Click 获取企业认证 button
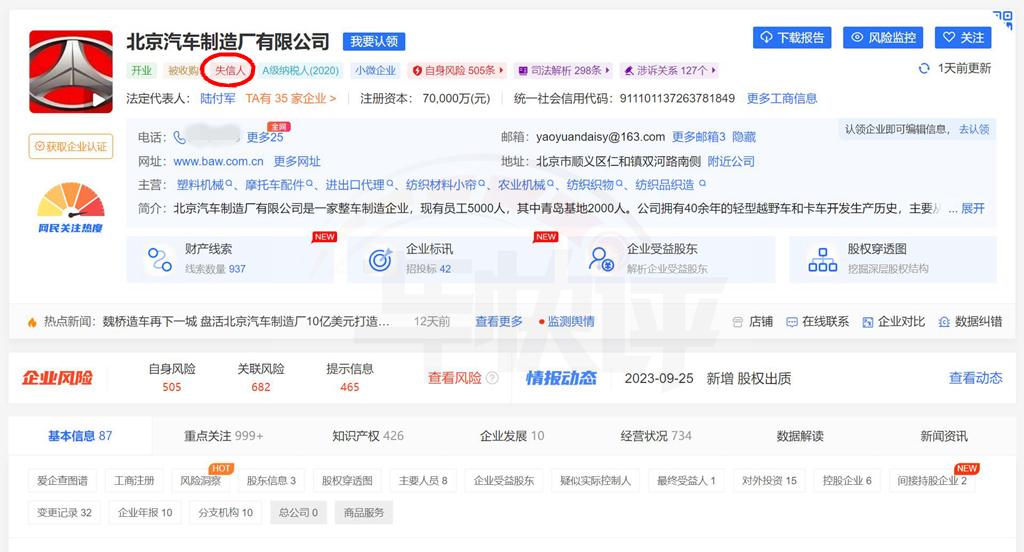This screenshot has height=552, width=1024. (71, 146)
